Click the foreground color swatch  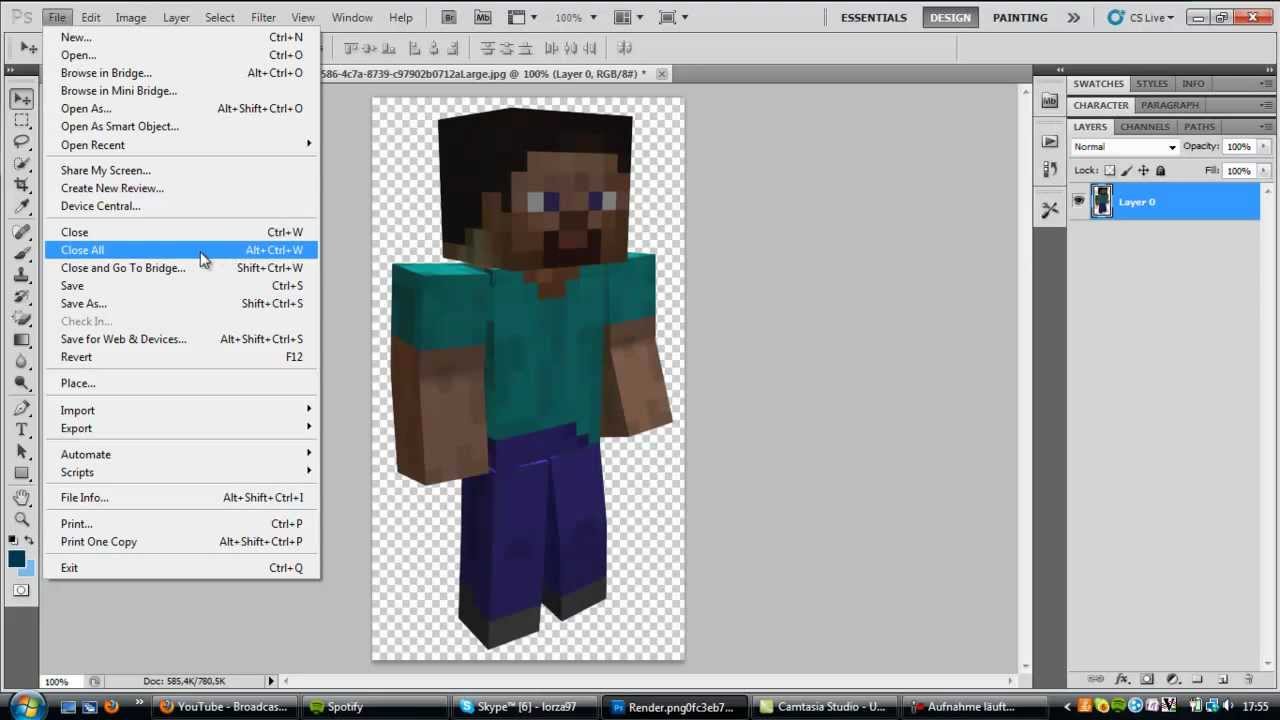coord(17,559)
